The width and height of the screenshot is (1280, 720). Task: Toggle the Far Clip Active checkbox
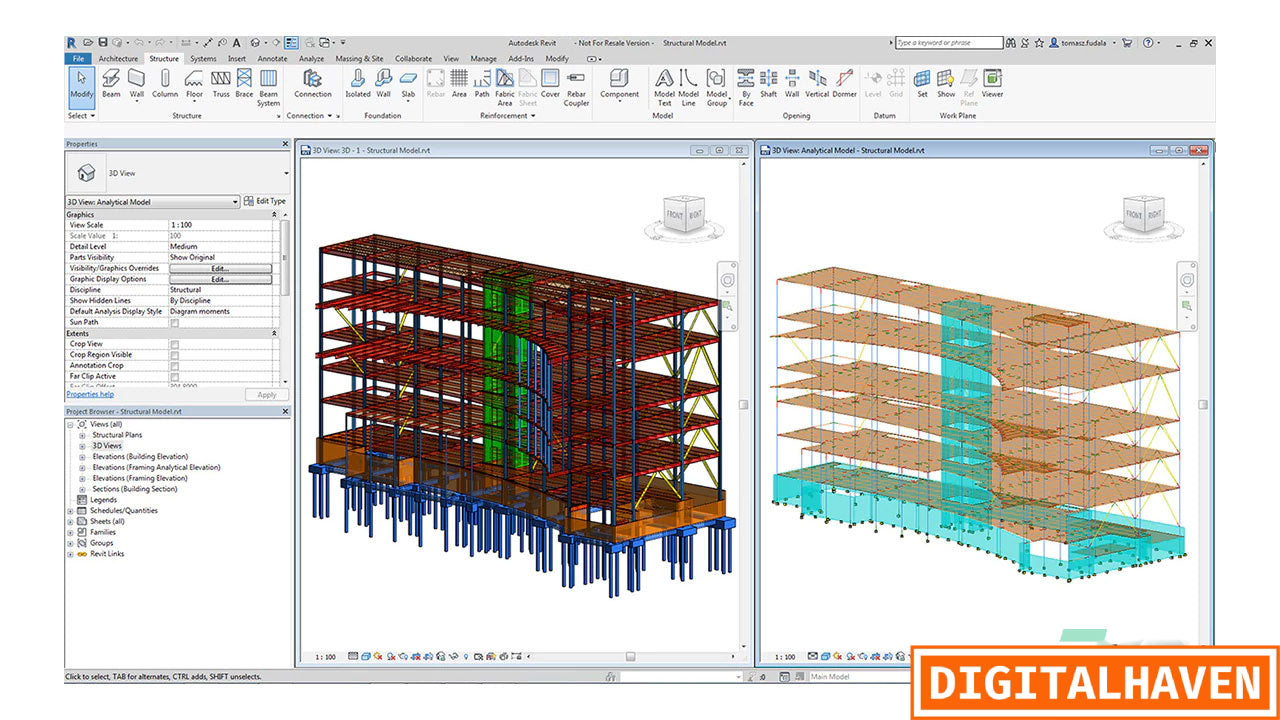coord(174,377)
